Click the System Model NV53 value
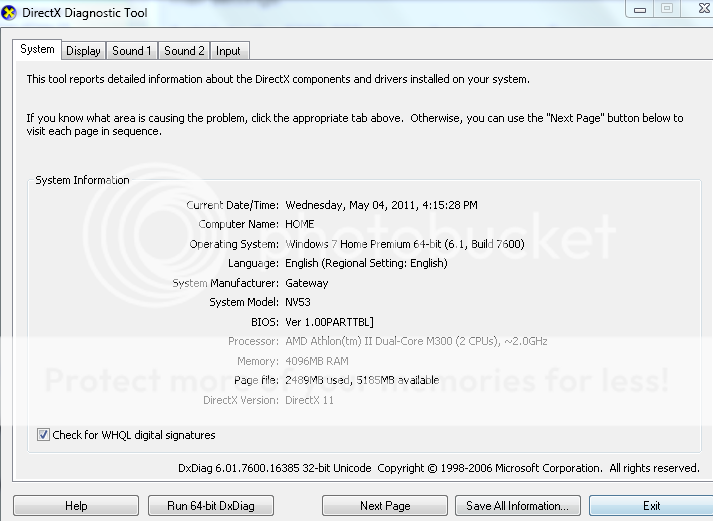The height and width of the screenshot is (521, 713). [x=301, y=302]
